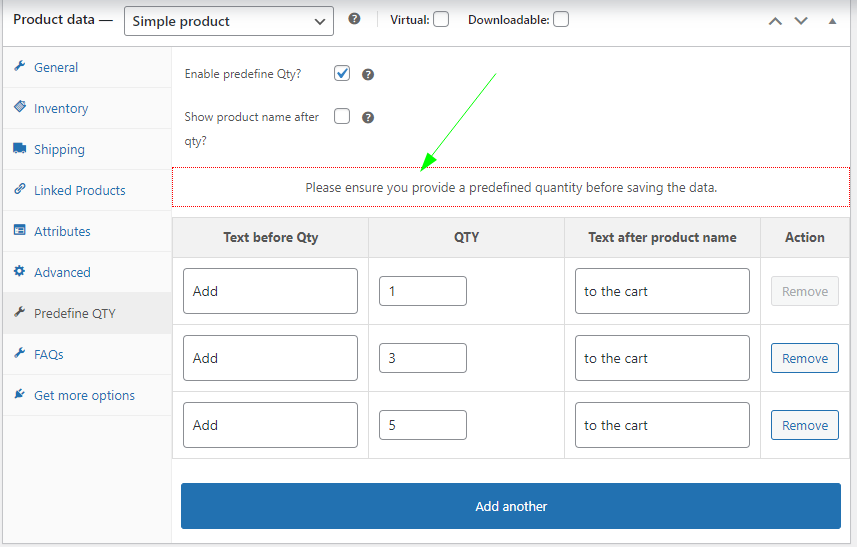
Task: Click the wrench icon beside General
Action: 20,67
